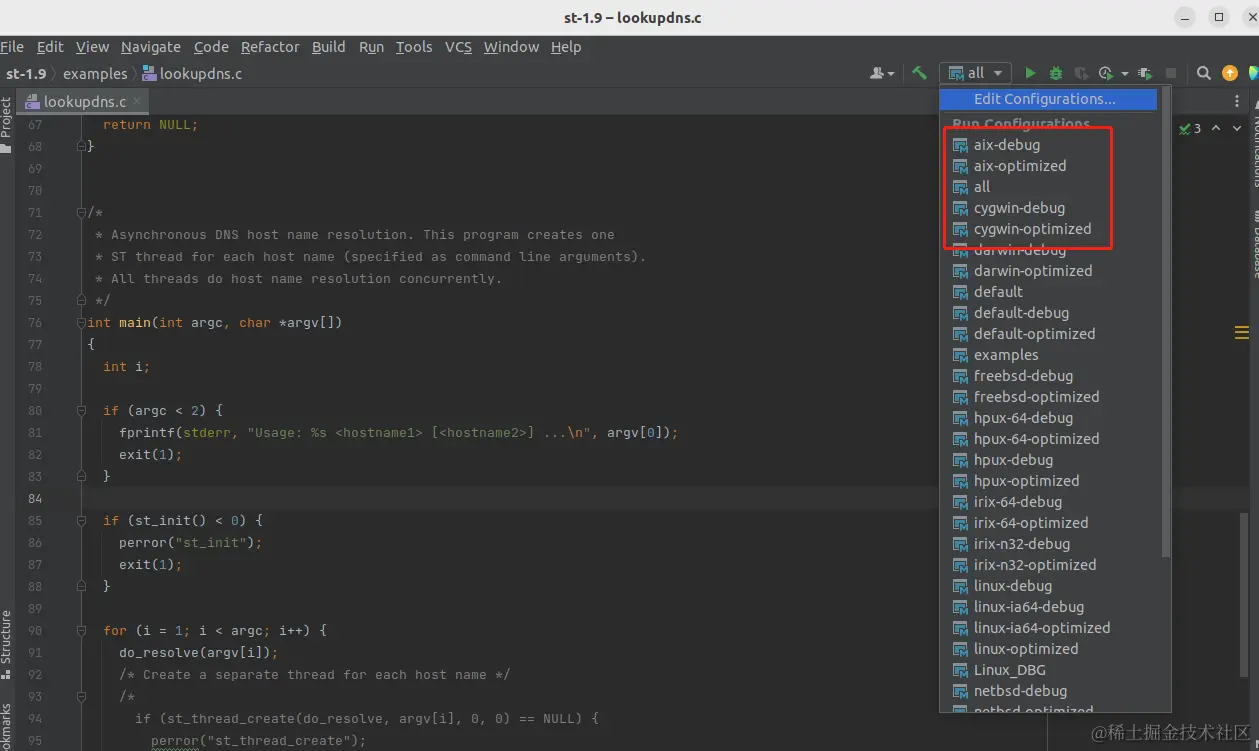Select hpux-64-optimized run configuration
This screenshot has width=1259, height=751.
click(1048, 439)
